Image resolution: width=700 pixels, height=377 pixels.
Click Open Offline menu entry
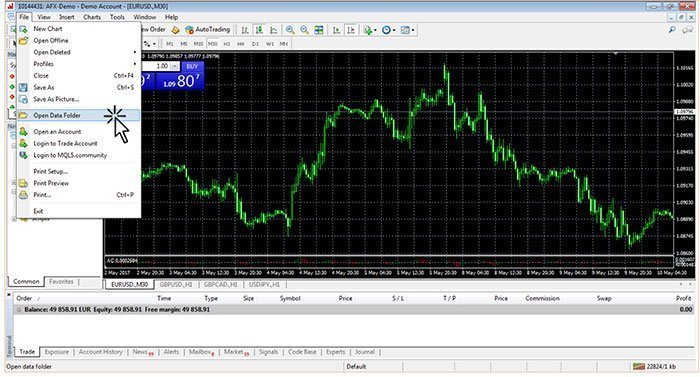[79, 40]
